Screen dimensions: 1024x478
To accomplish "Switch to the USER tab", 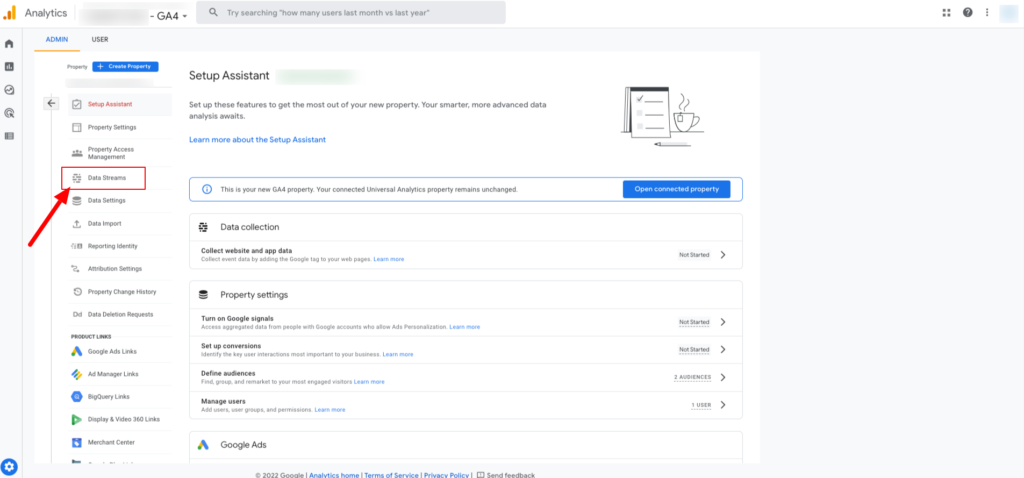I will pos(100,39).
